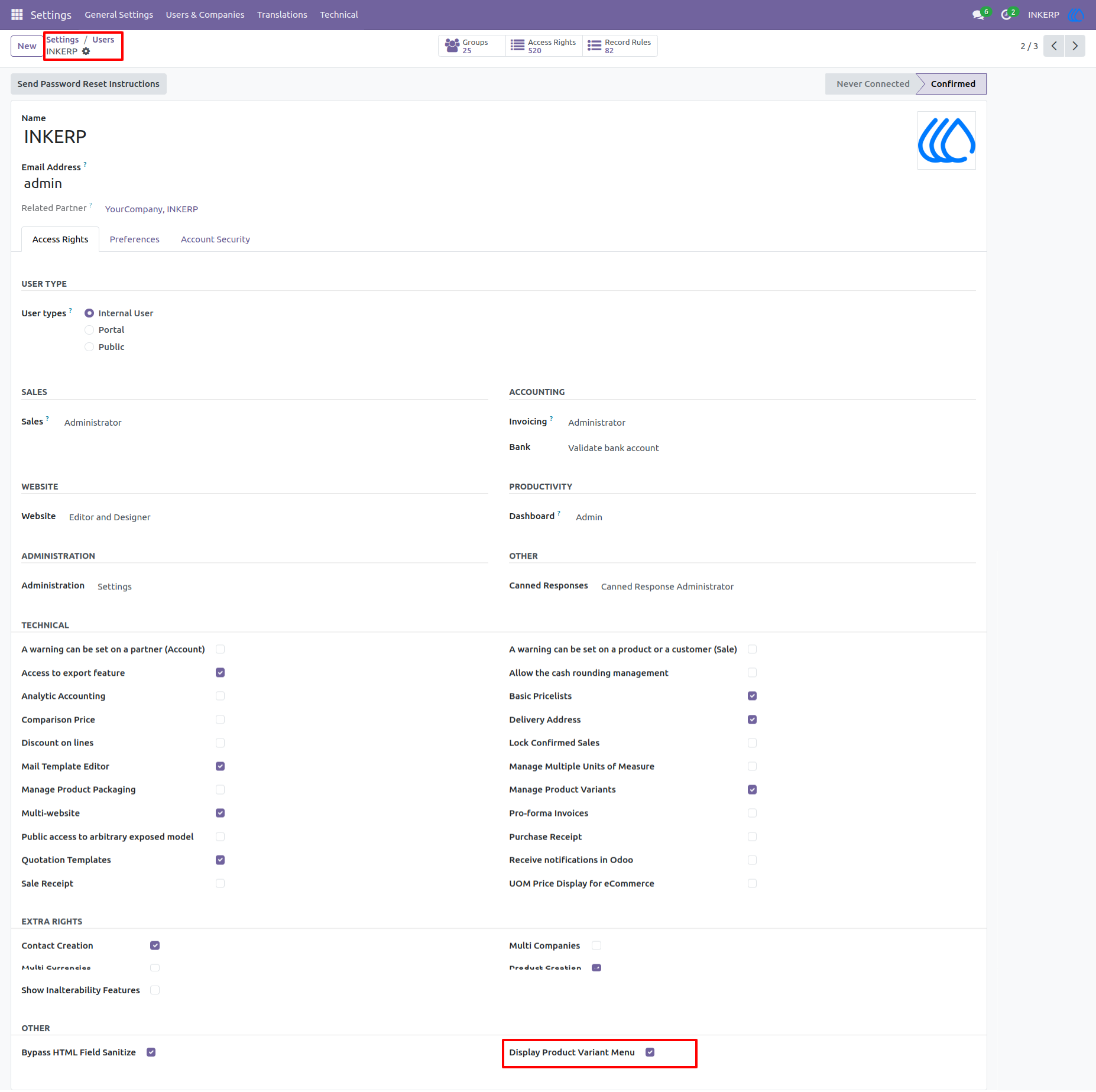Go to the next record arrow
The height and width of the screenshot is (1092, 1096).
coord(1075,46)
